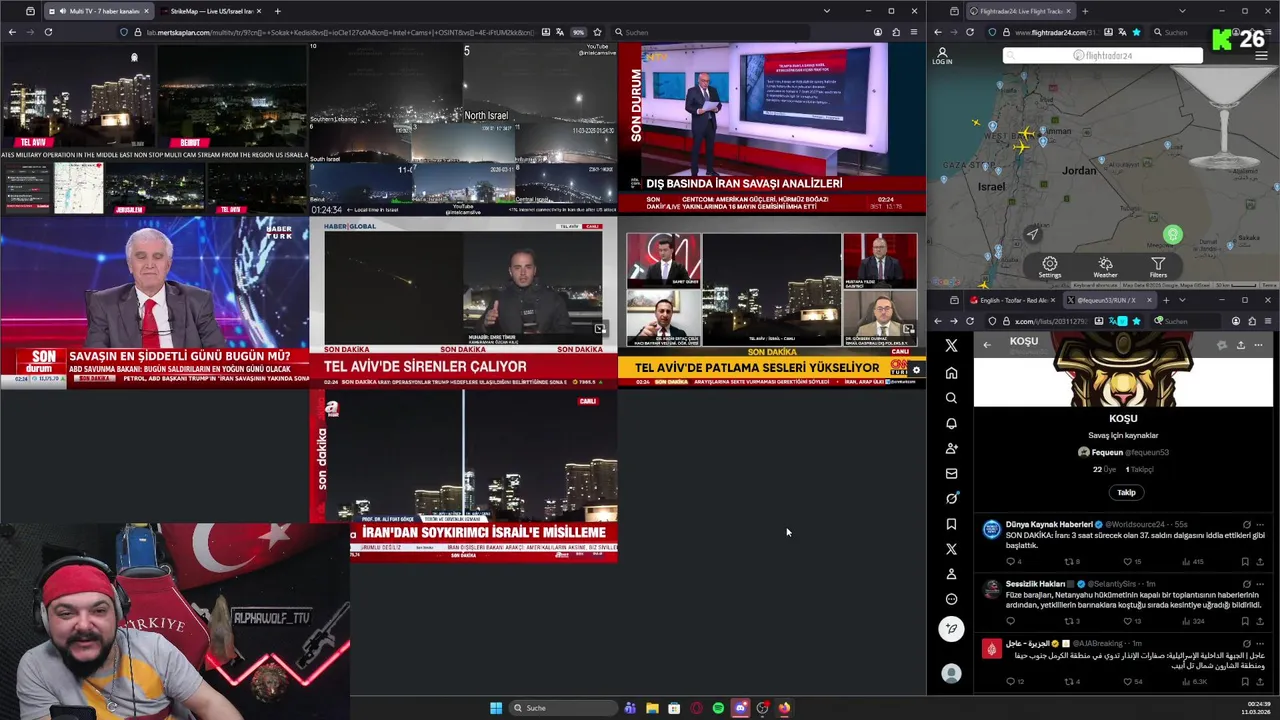
Task: Open Grok icon in the X sidebar
Action: click(951, 498)
